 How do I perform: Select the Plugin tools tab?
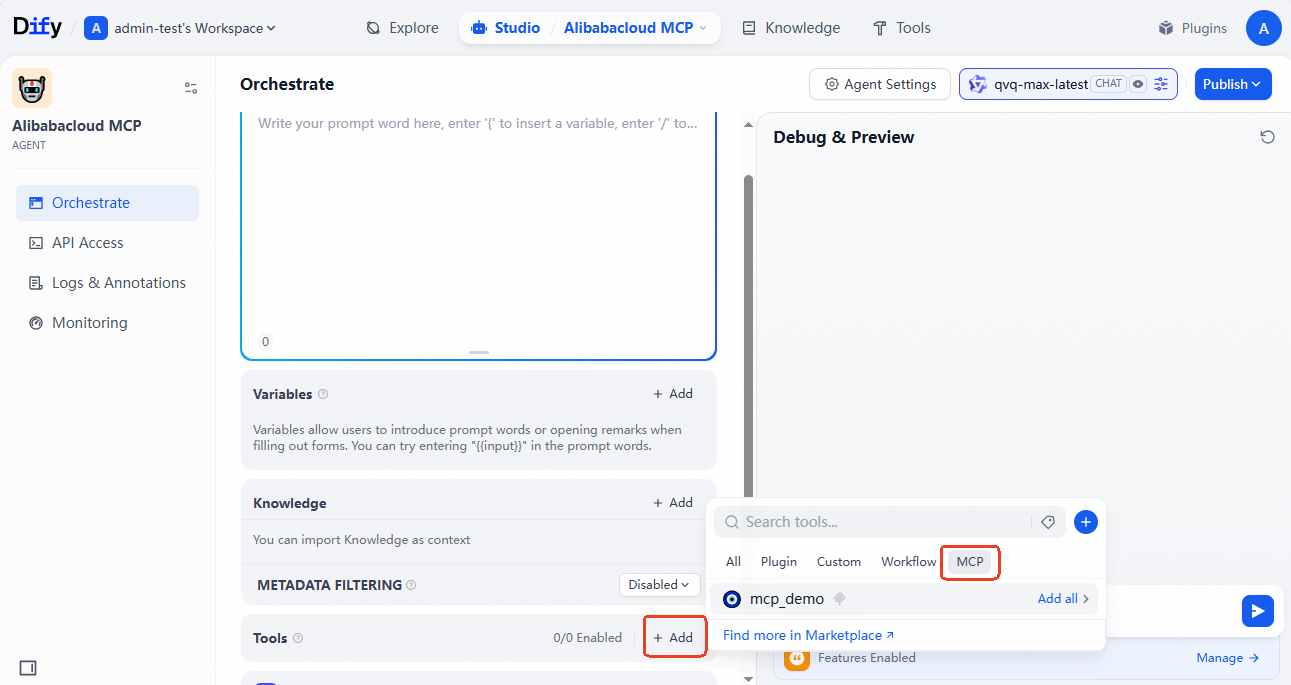779,562
